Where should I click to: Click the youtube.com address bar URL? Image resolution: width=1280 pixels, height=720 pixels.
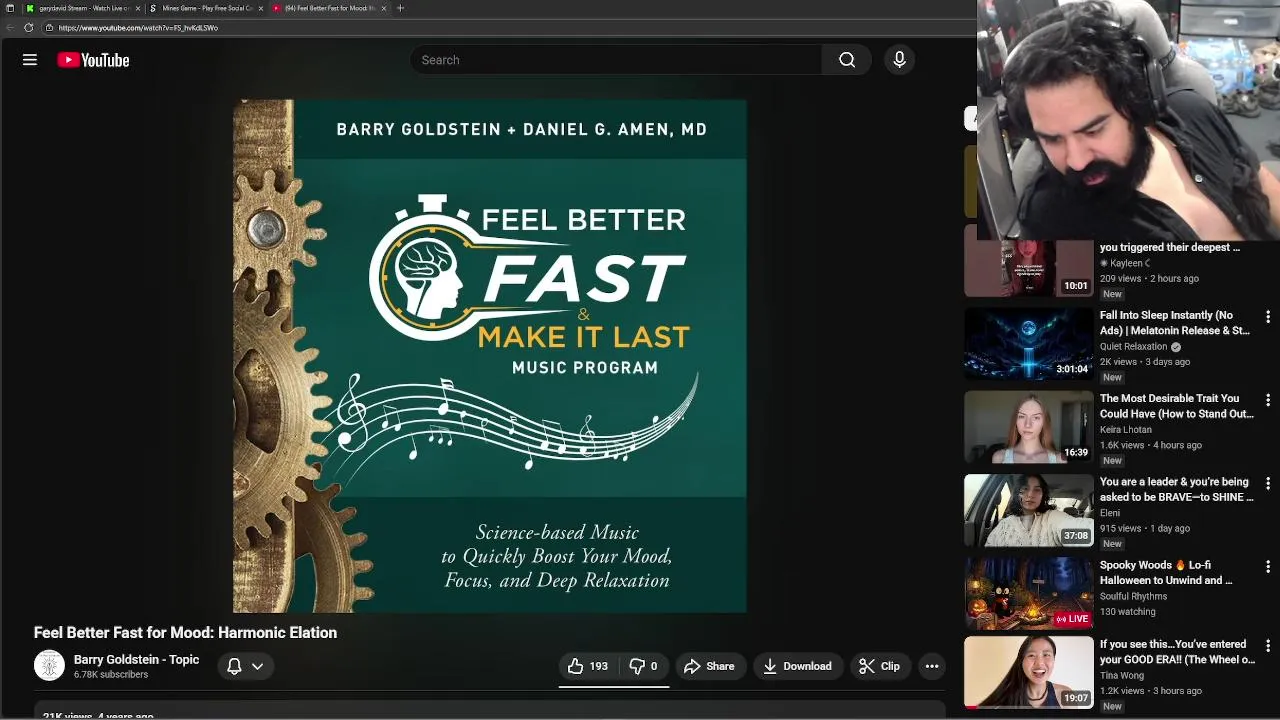click(138, 28)
